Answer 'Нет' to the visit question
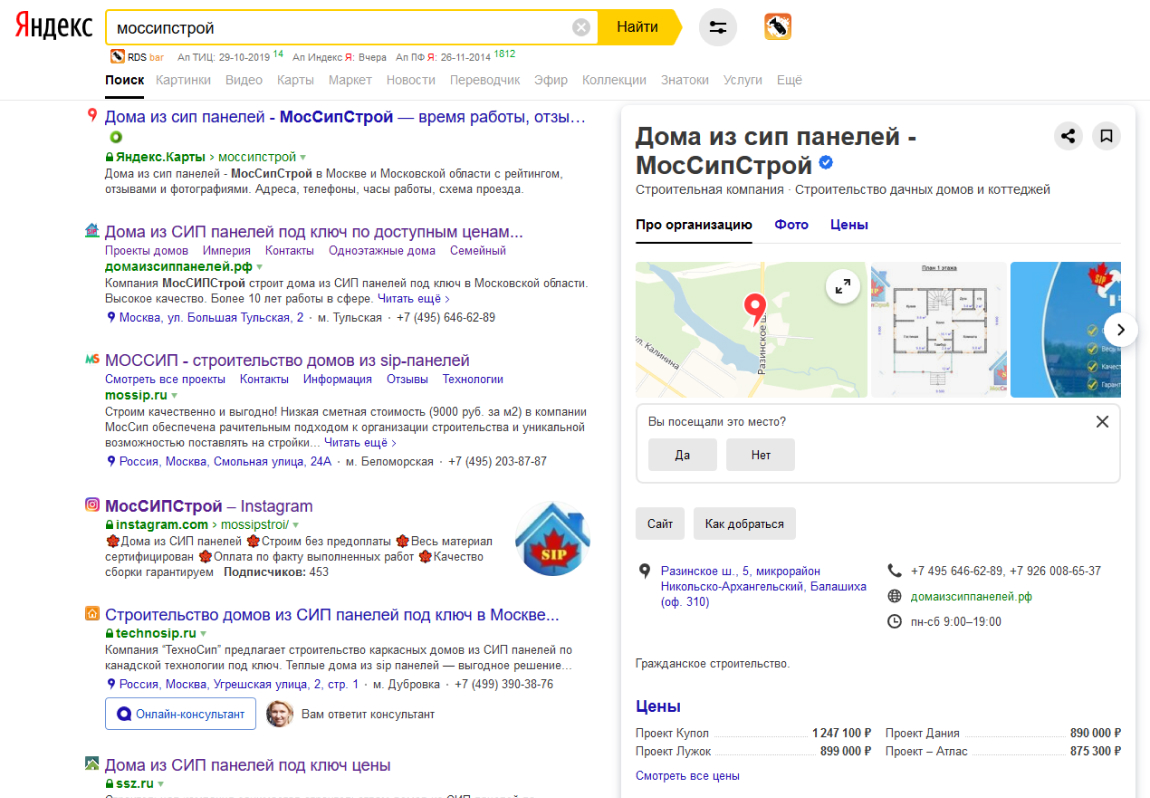The image size is (1150, 798). [761, 455]
